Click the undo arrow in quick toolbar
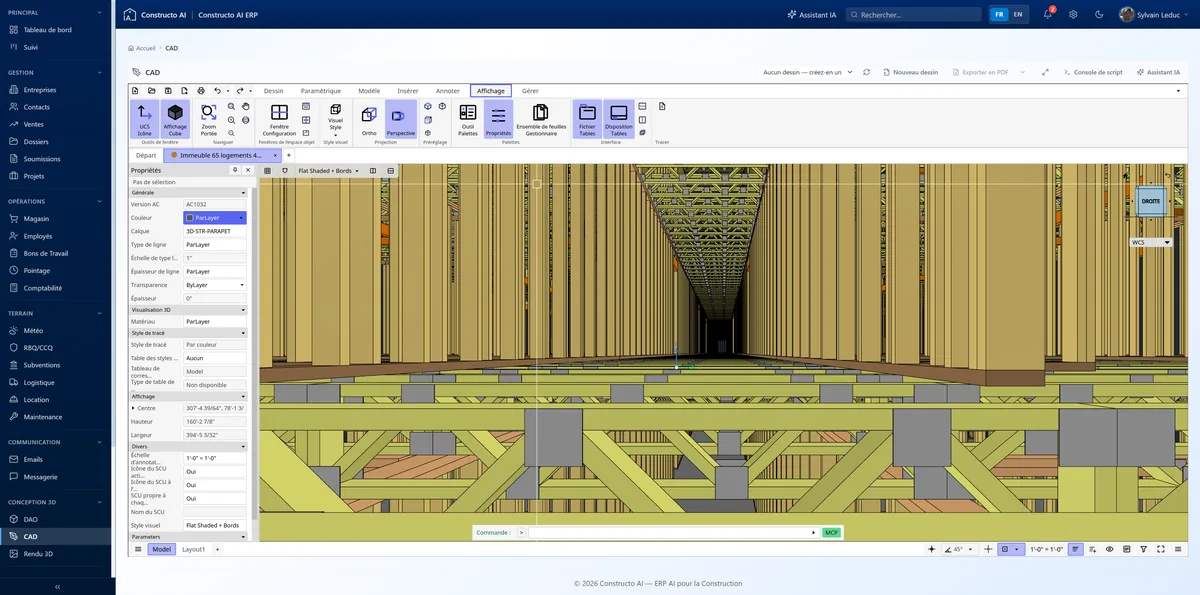The image size is (1200, 595). (x=217, y=90)
